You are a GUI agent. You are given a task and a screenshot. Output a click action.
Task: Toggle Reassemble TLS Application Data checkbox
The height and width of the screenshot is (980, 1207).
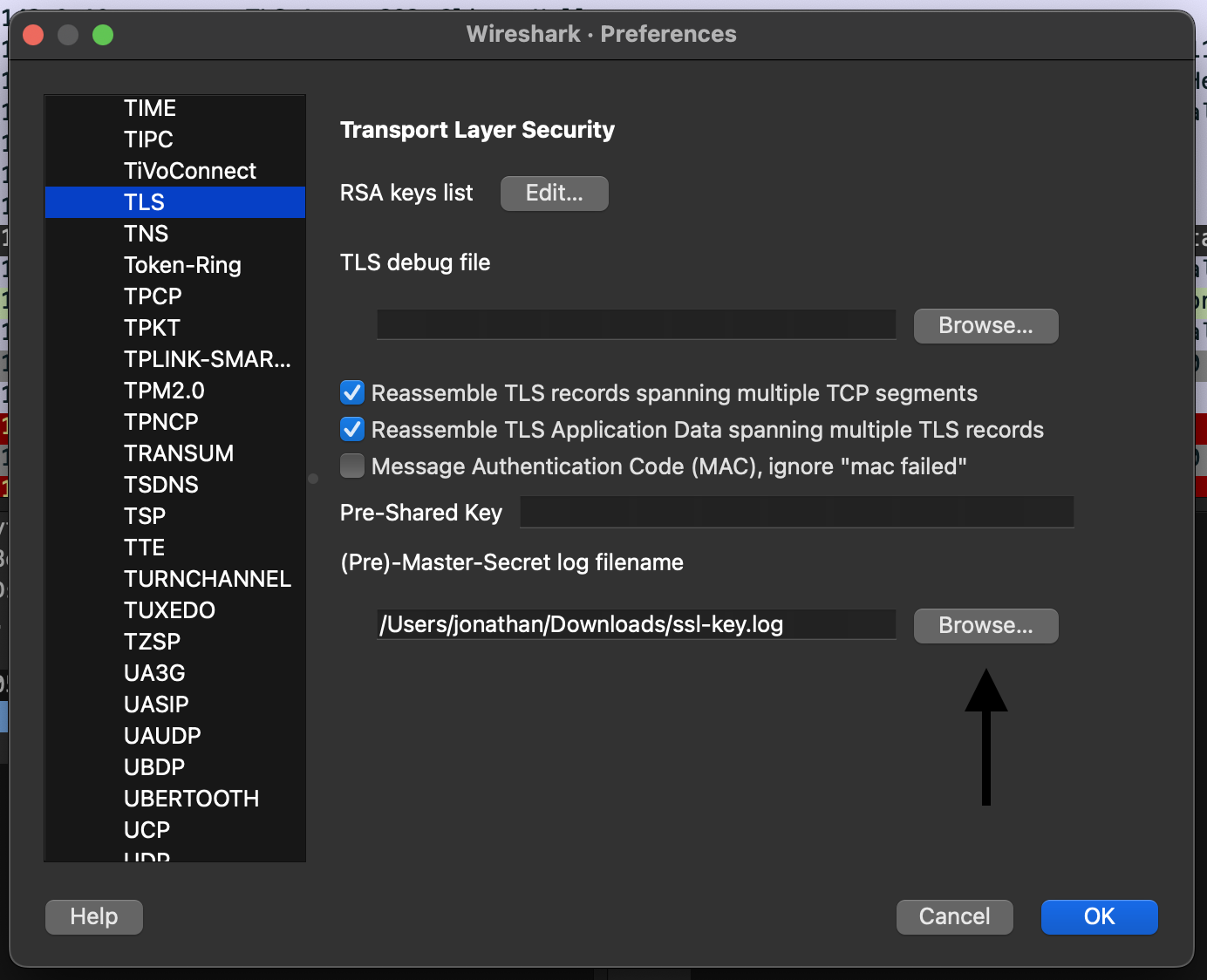point(352,430)
